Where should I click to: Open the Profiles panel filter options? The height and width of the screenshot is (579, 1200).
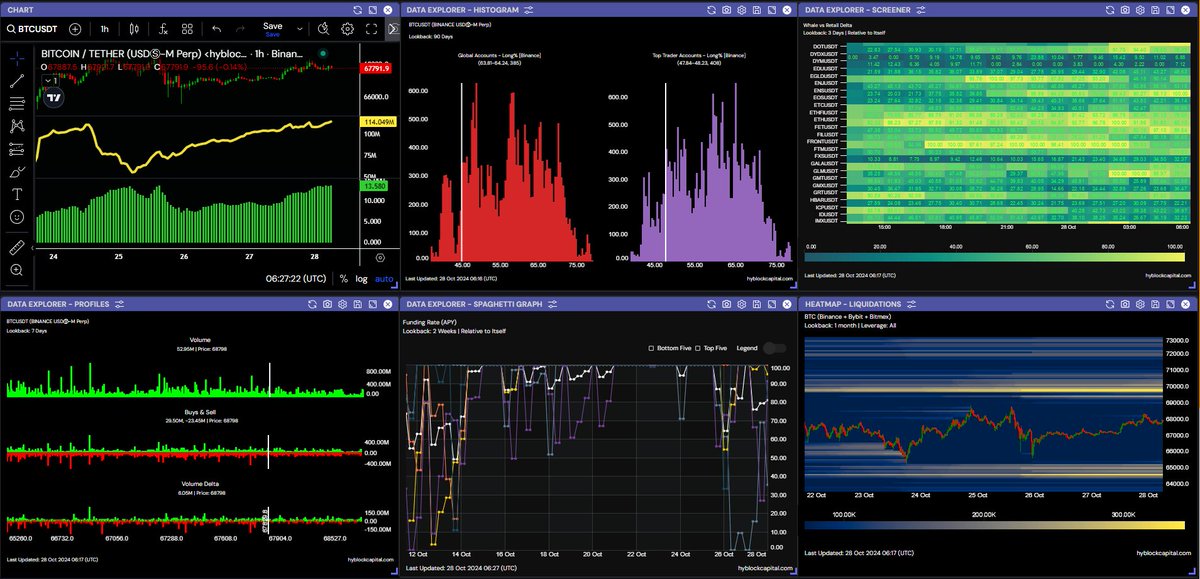[119, 303]
